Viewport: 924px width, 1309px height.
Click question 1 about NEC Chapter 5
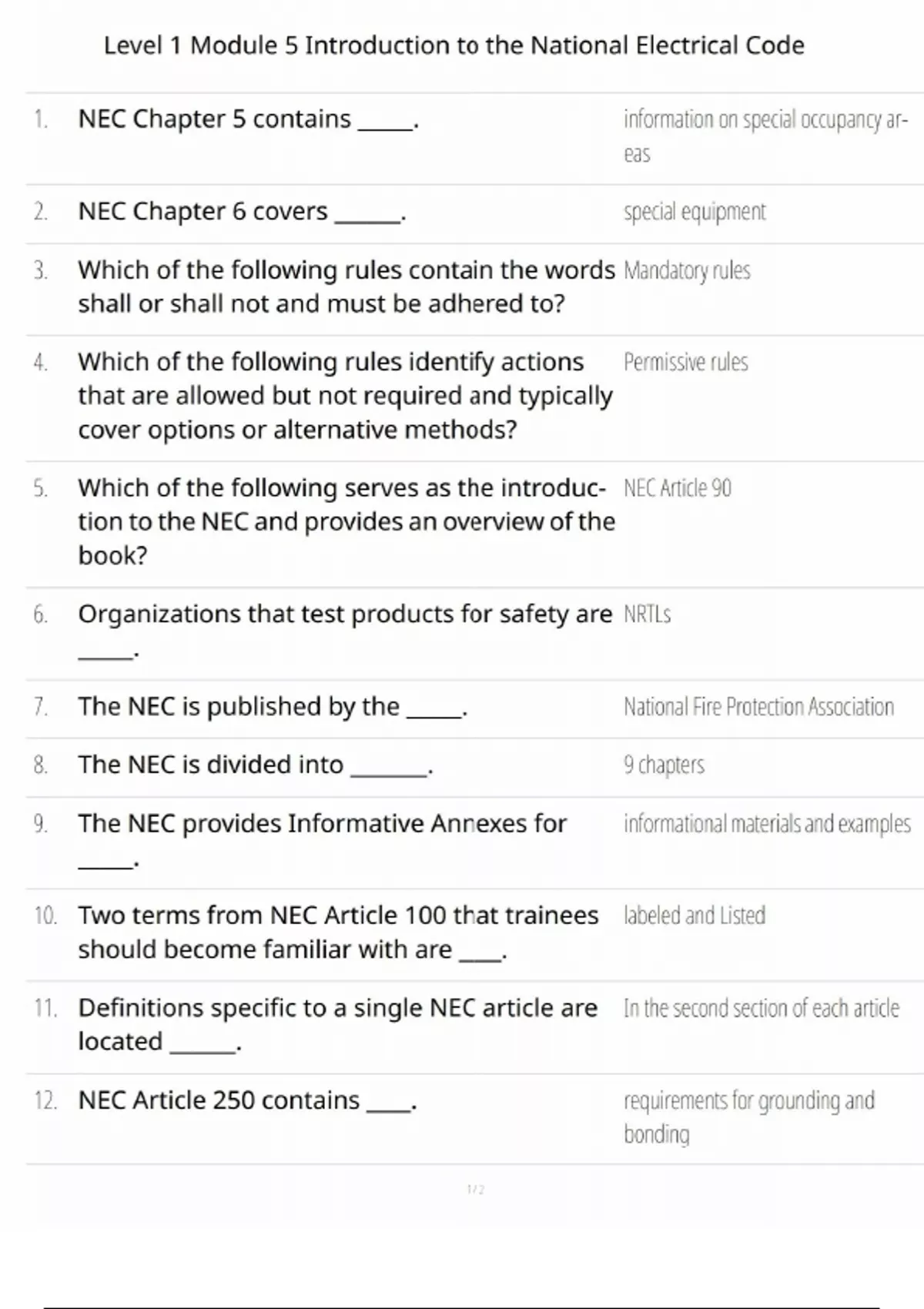[x=248, y=119]
